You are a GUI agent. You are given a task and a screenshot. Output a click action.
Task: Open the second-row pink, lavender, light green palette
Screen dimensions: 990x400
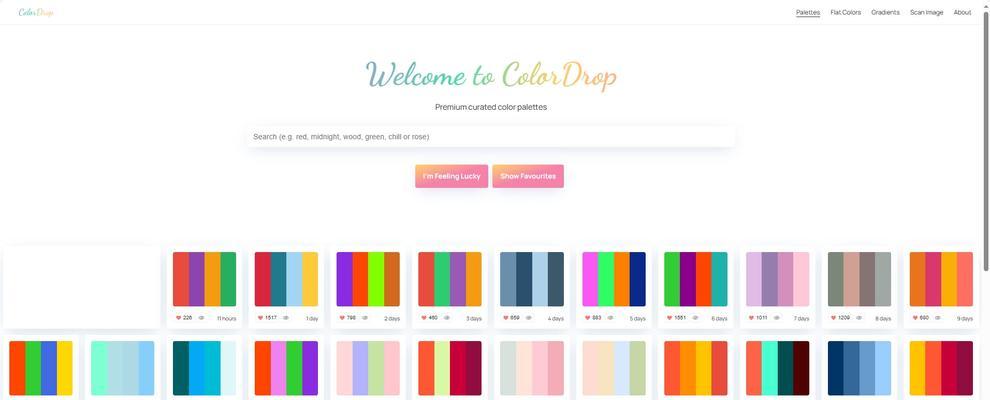(368, 368)
